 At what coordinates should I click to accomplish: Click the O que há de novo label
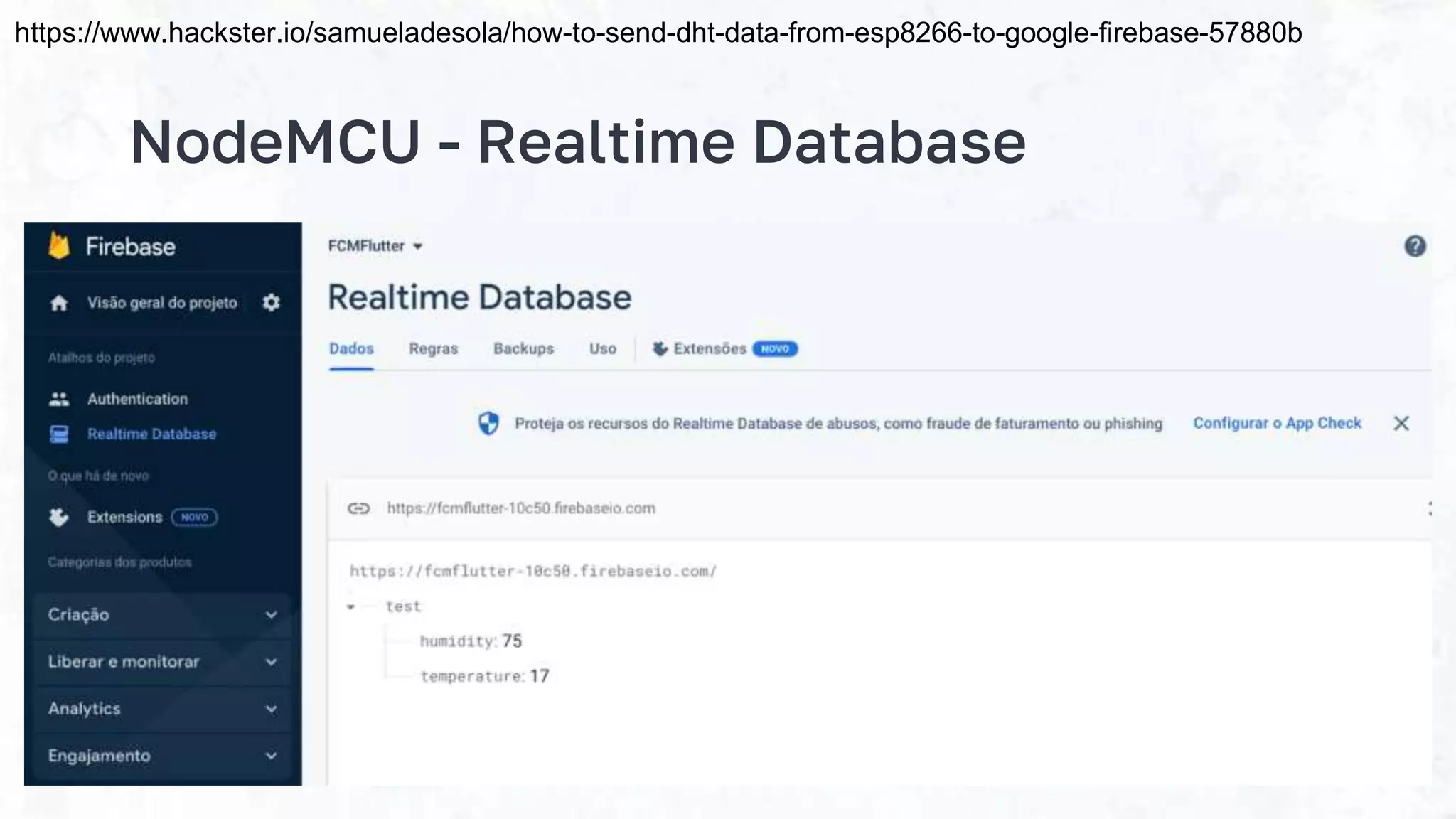(x=99, y=476)
